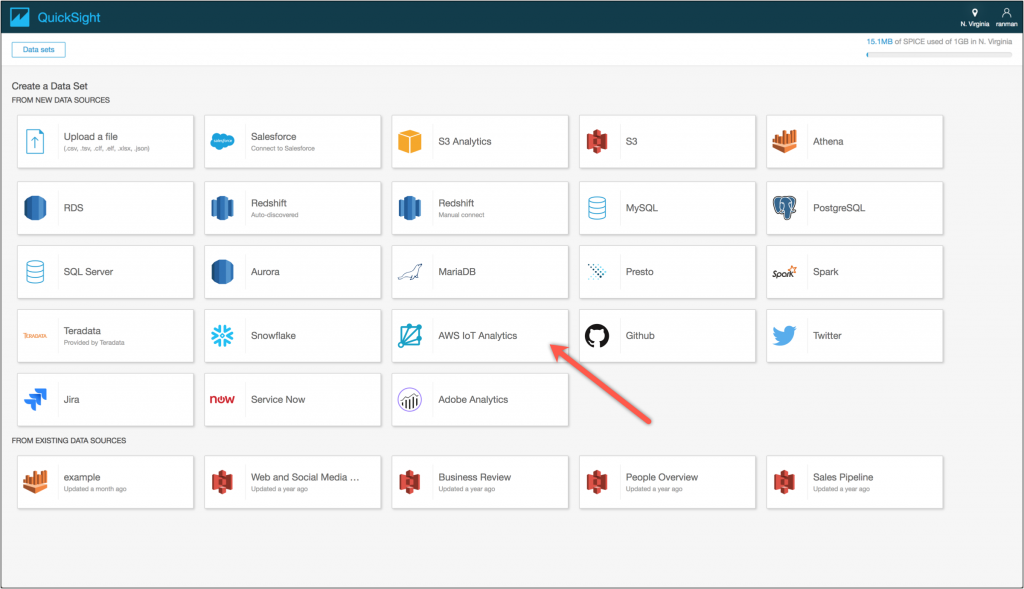The width and height of the screenshot is (1024, 589).
Task: Click the QuickSight title text
Action: pyautogui.click(x=69, y=18)
